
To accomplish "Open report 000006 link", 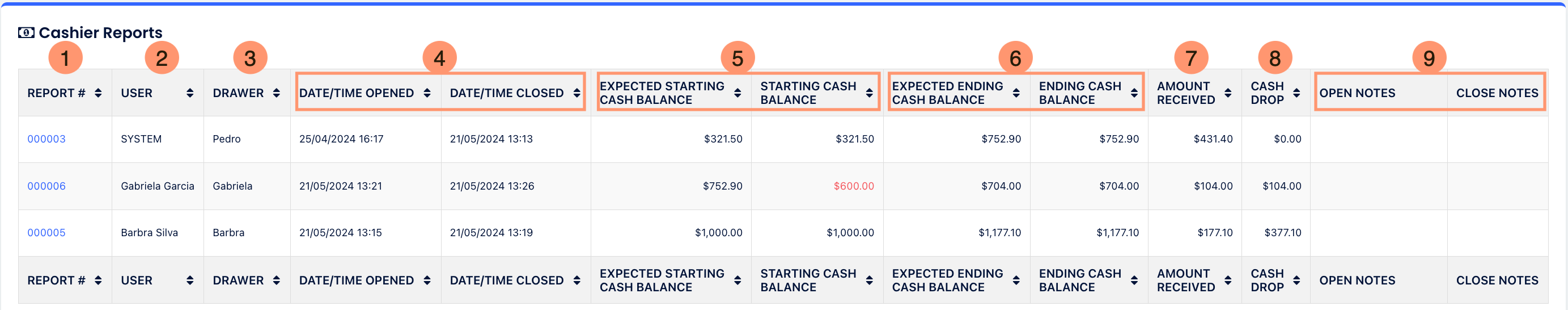I will [46, 186].
